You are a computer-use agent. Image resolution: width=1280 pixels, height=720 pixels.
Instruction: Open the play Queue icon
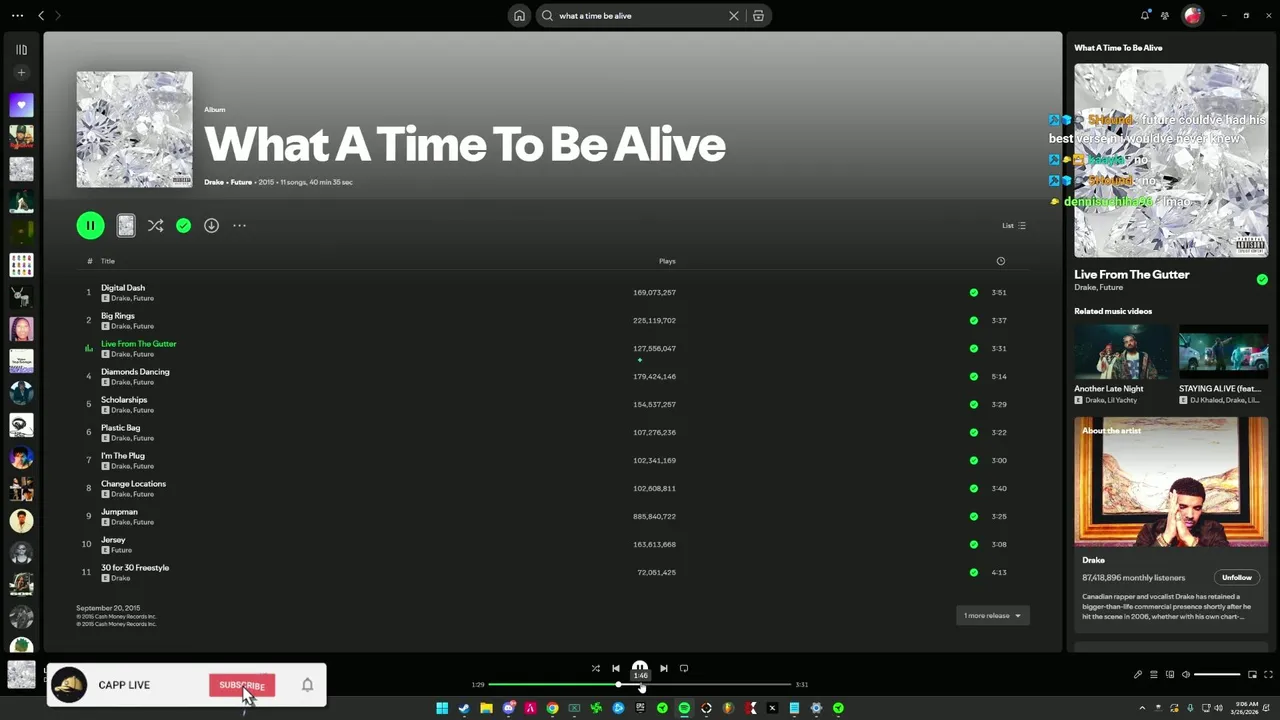[1154, 675]
